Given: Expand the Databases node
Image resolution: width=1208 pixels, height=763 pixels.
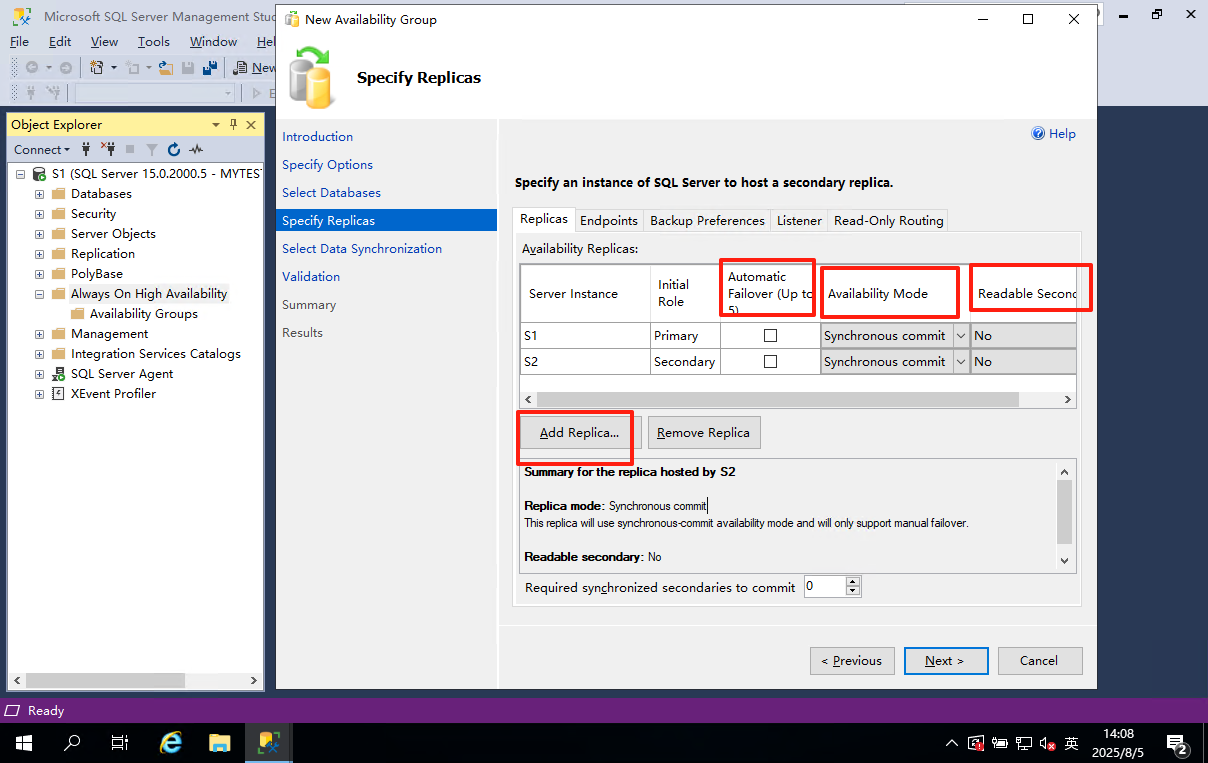Looking at the screenshot, I should (x=39, y=193).
